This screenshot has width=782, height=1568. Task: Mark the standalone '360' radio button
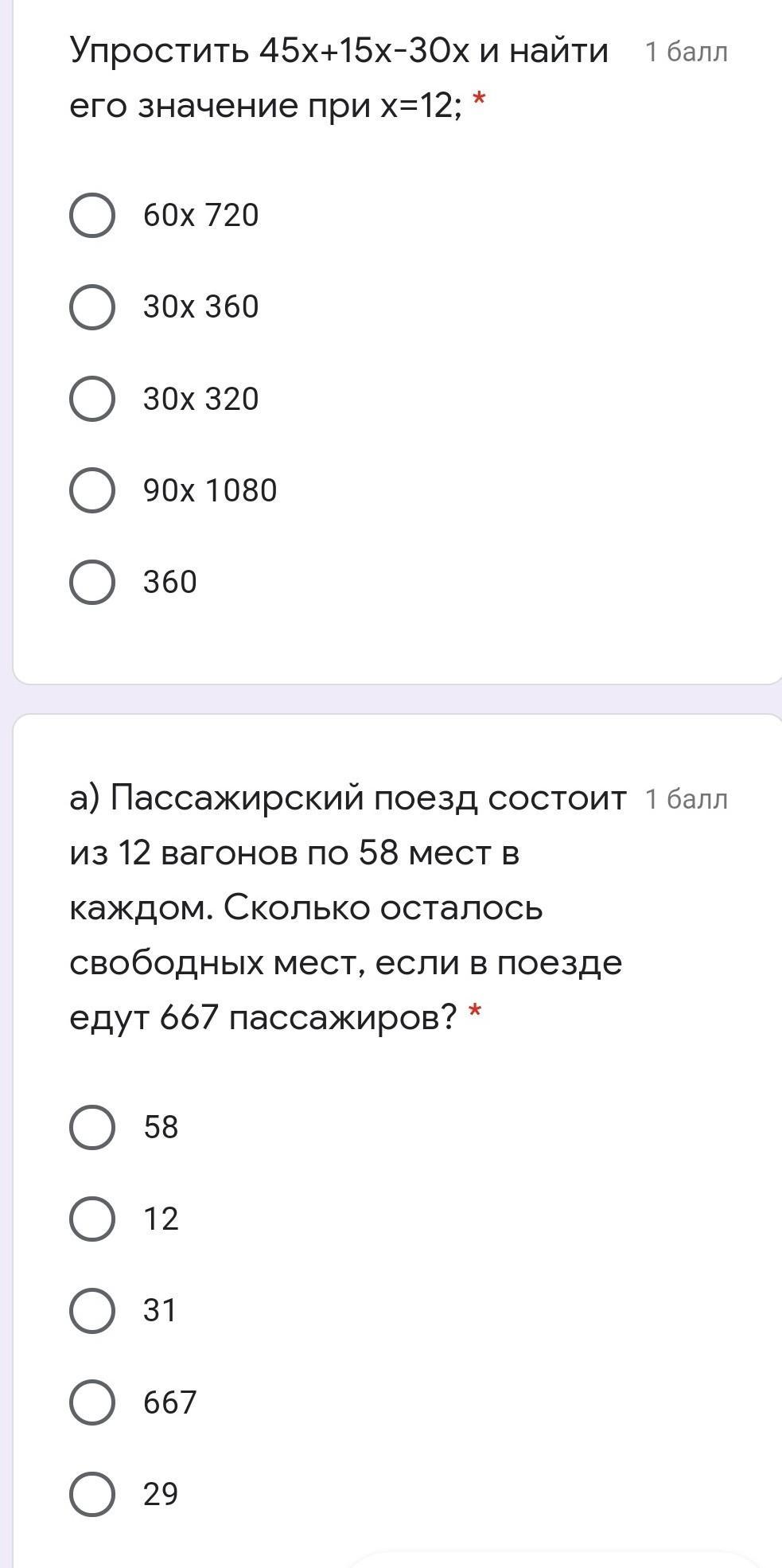click(x=92, y=582)
